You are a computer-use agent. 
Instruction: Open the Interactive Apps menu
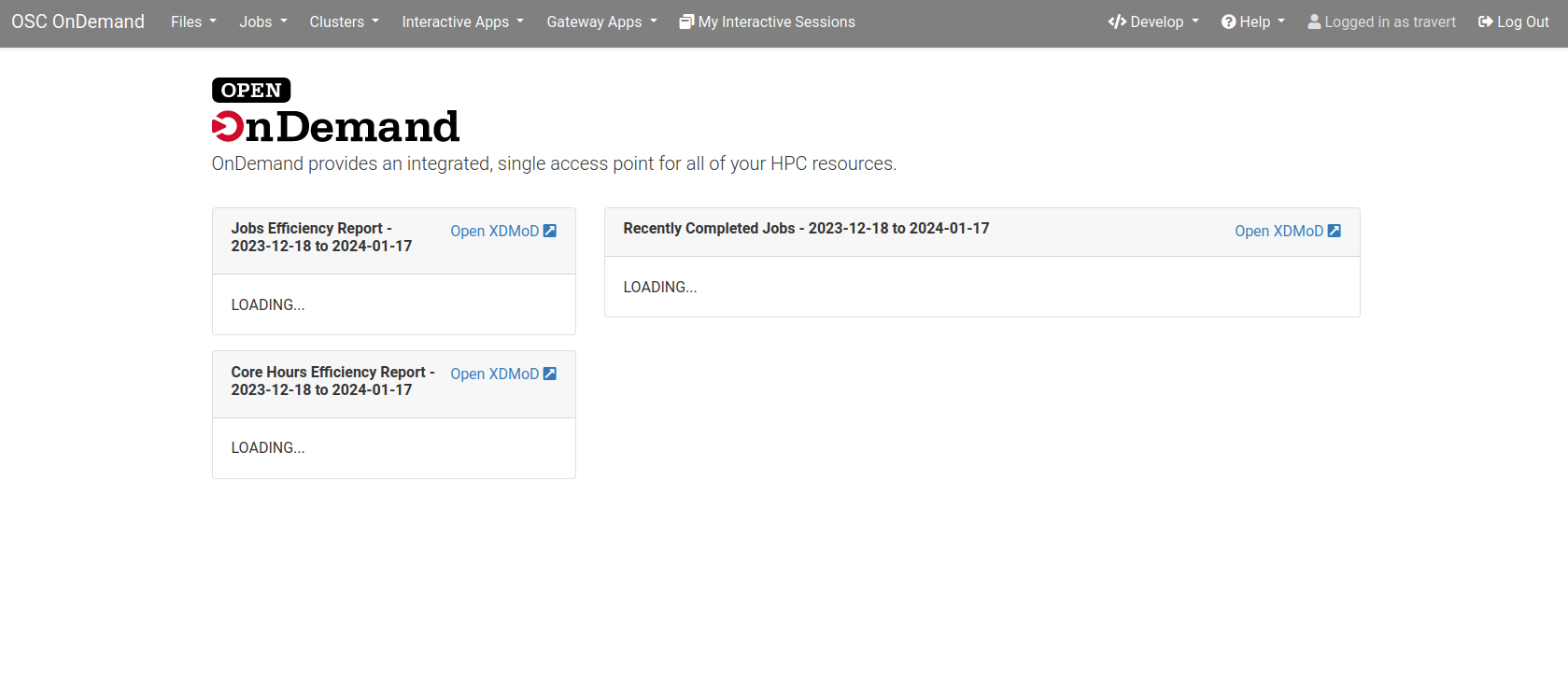462,21
